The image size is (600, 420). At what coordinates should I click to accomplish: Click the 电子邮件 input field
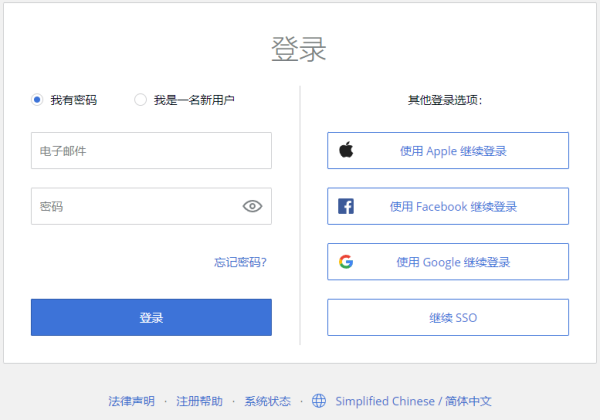pyautogui.click(x=151, y=151)
